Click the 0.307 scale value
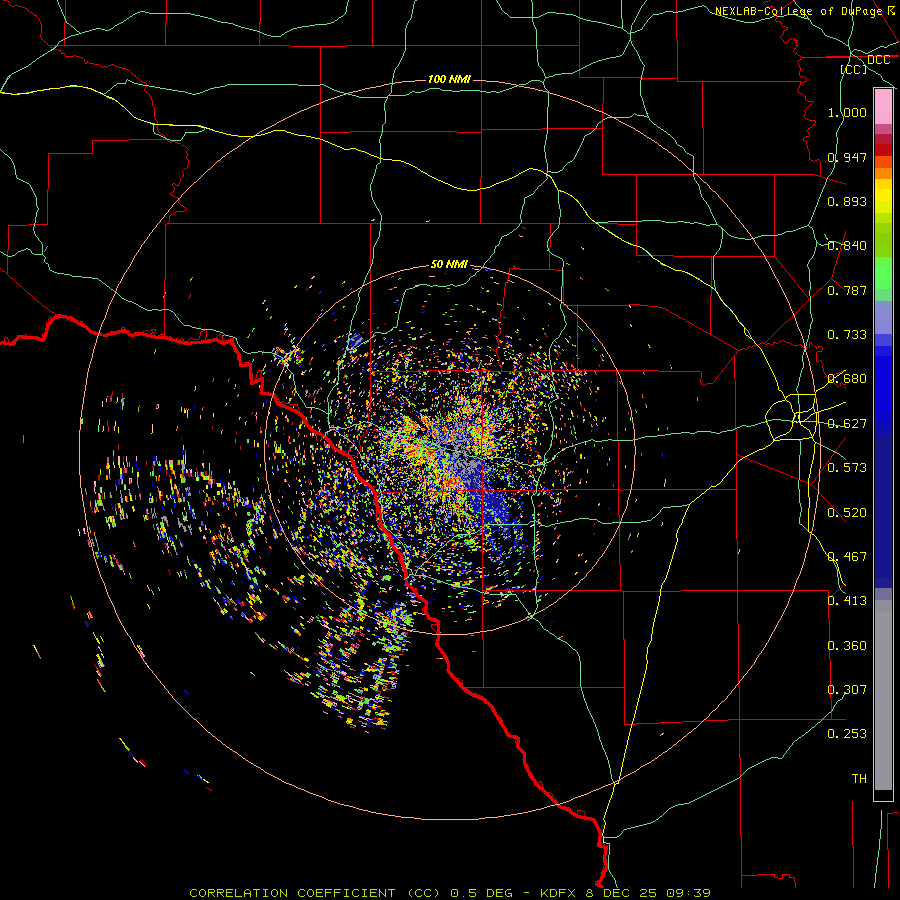Image resolution: width=900 pixels, height=900 pixels. [x=847, y=690]
